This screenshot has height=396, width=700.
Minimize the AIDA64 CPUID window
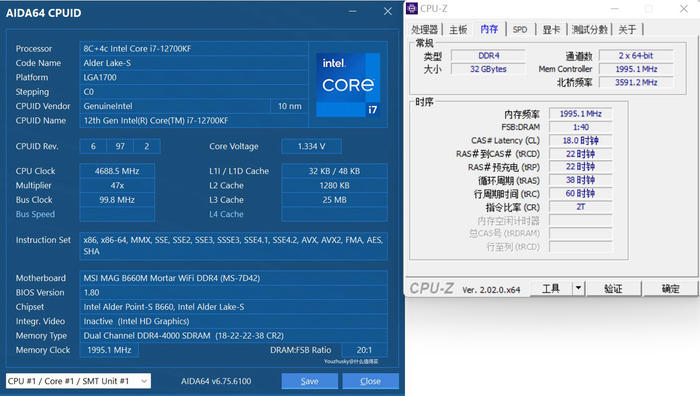coord(353,12)
